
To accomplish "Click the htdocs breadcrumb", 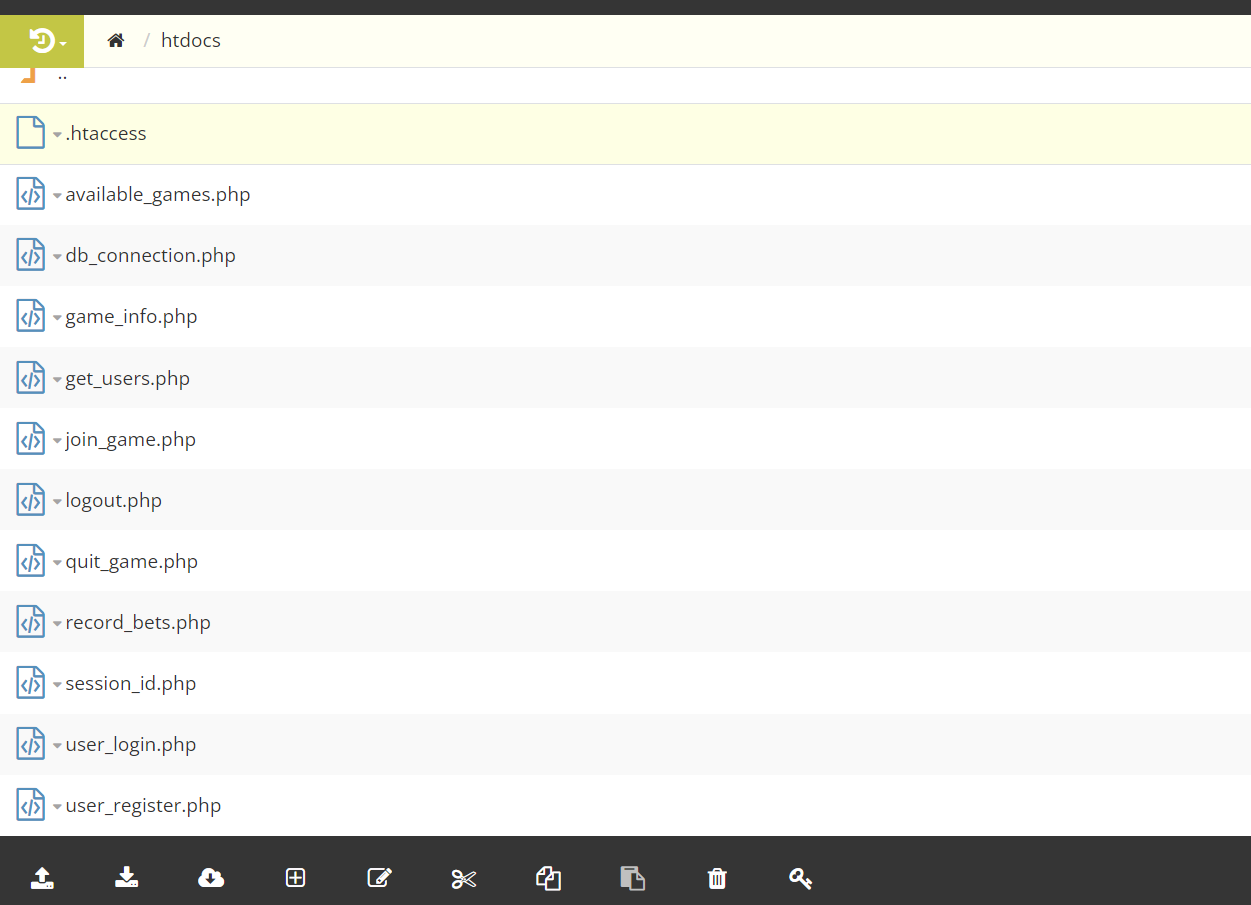I will [x=190, y=41].
